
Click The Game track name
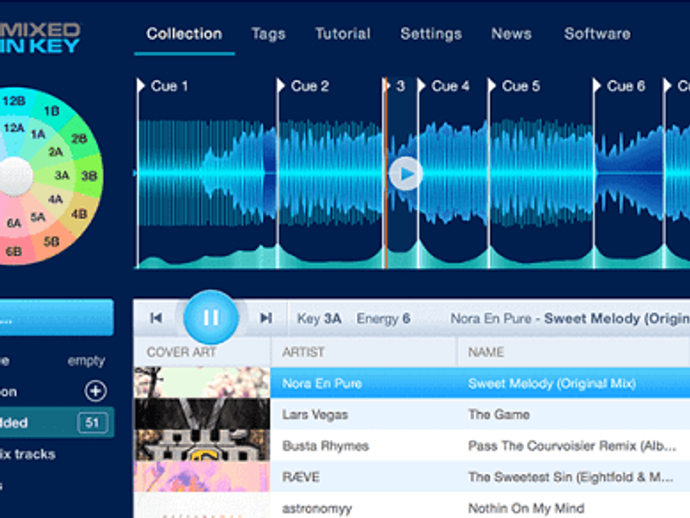(x=499, y=415)
